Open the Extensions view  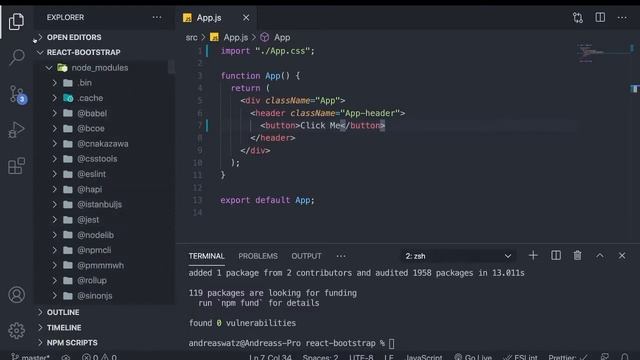[16, 166]
